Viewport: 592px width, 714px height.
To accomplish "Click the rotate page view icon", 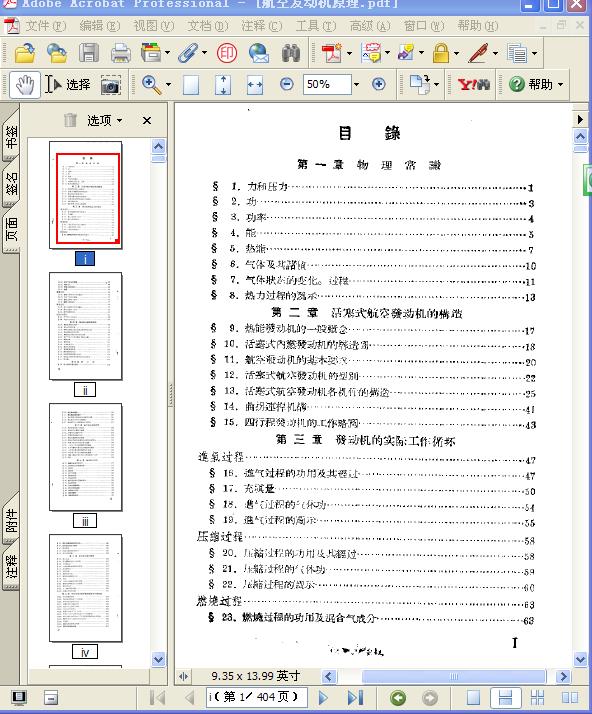I will [x=420, y=85].
